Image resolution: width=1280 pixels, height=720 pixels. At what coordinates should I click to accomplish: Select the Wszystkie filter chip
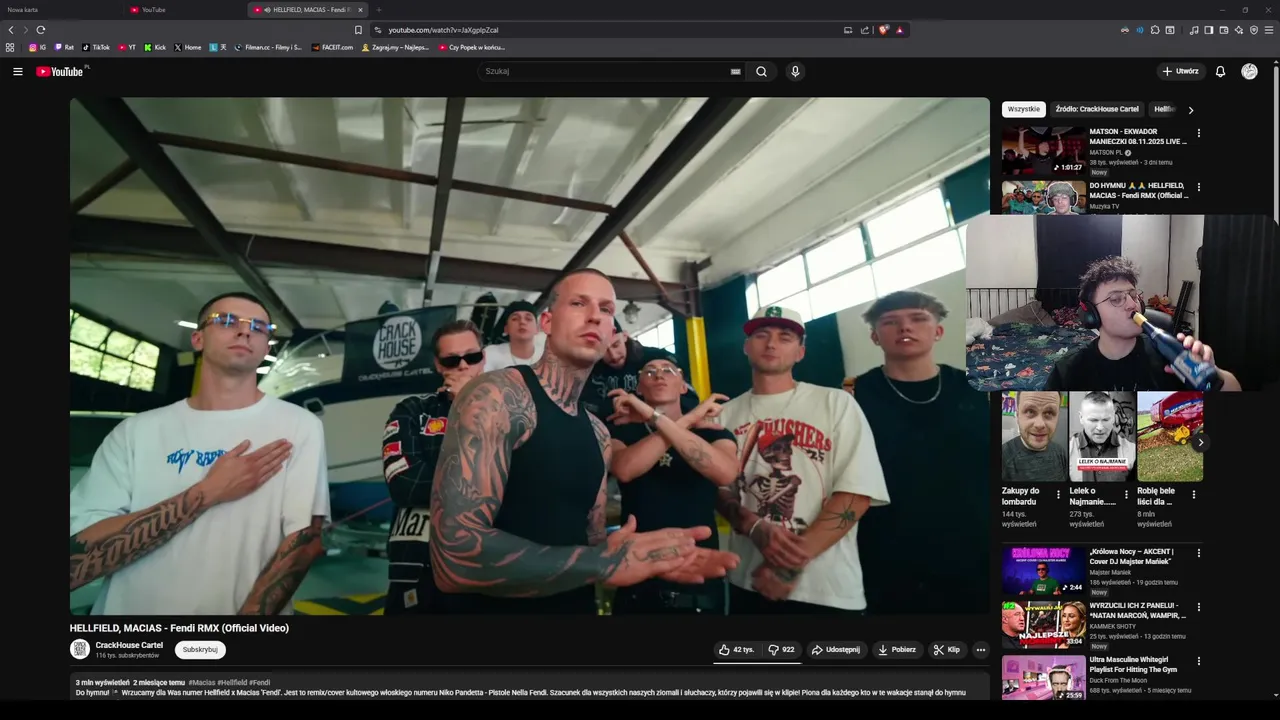point(1023,109)
